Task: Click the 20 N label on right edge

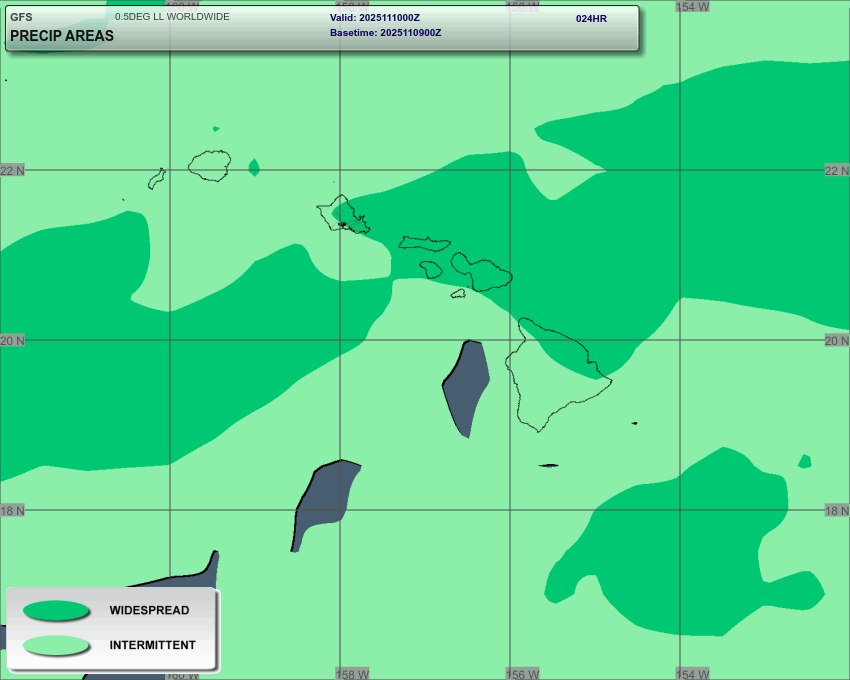Action: 836,341
